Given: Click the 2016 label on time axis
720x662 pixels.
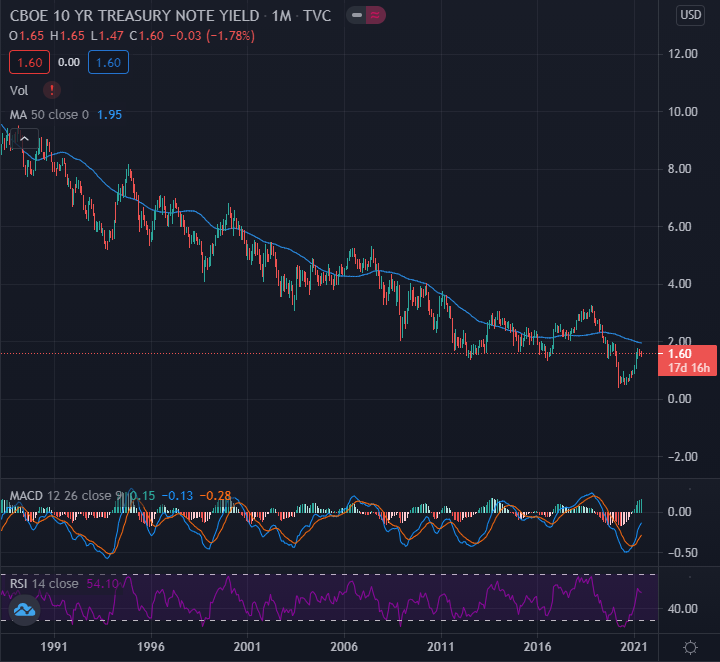Looking at the screenshot, I should pyautogui.click(x=537, y=647).
